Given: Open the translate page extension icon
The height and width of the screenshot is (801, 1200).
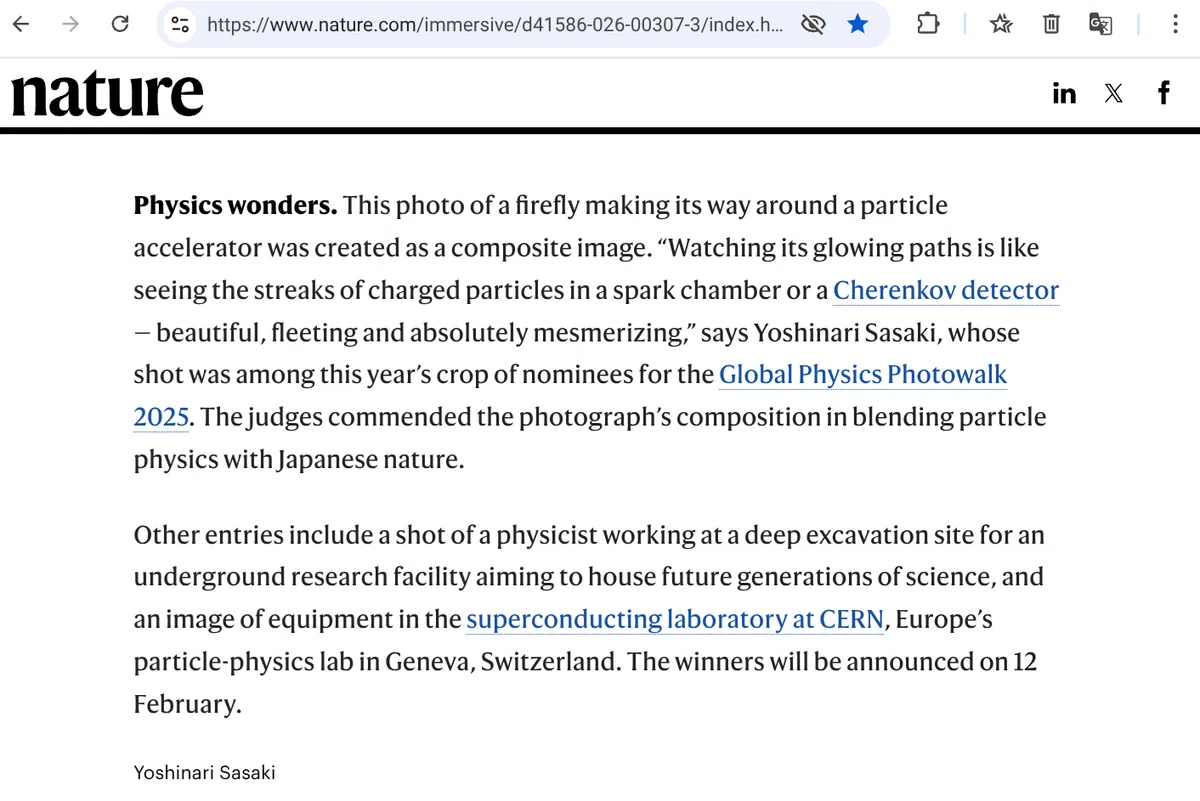Looking at the screenshot, I should pos(1101,24).
